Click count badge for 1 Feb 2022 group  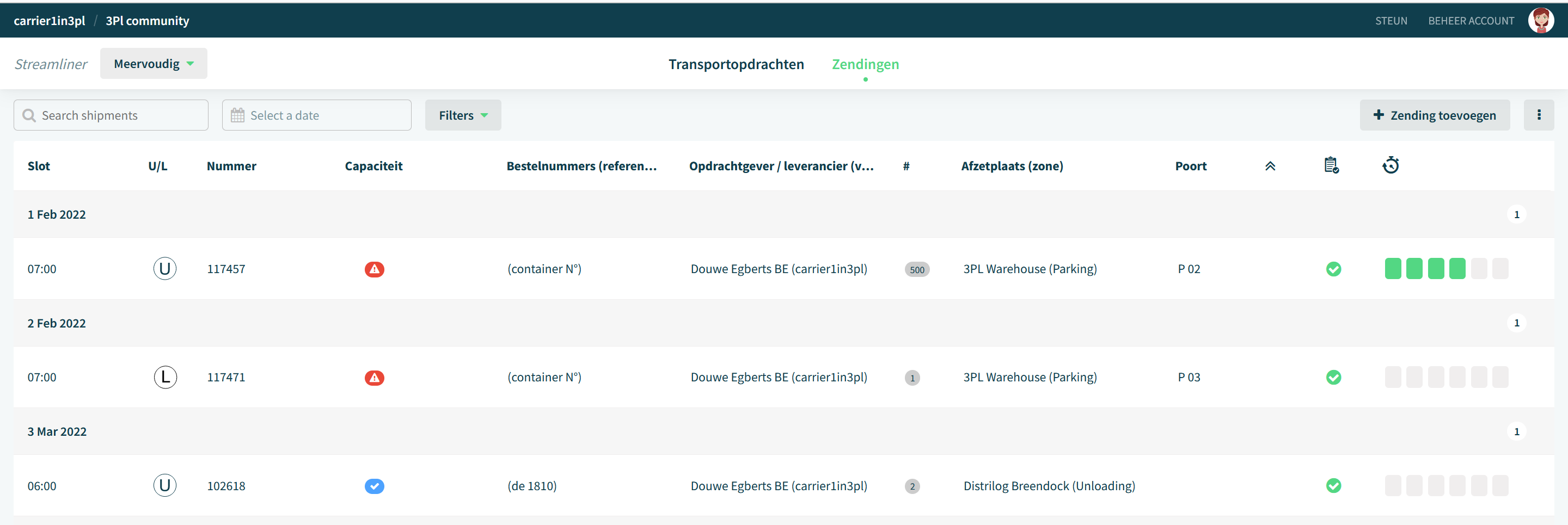click(1516, 214)
